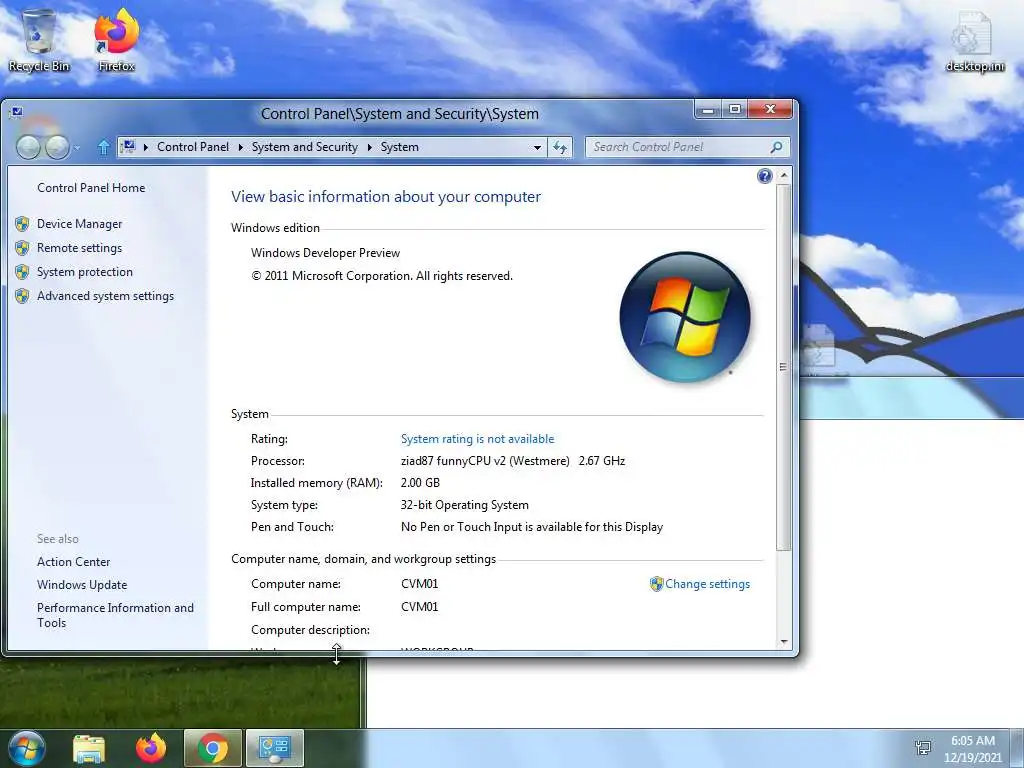Select System and Security breadcrumb
This screenshot has height=768, width=1024.
pyautogui.click(x=305, y=147)
